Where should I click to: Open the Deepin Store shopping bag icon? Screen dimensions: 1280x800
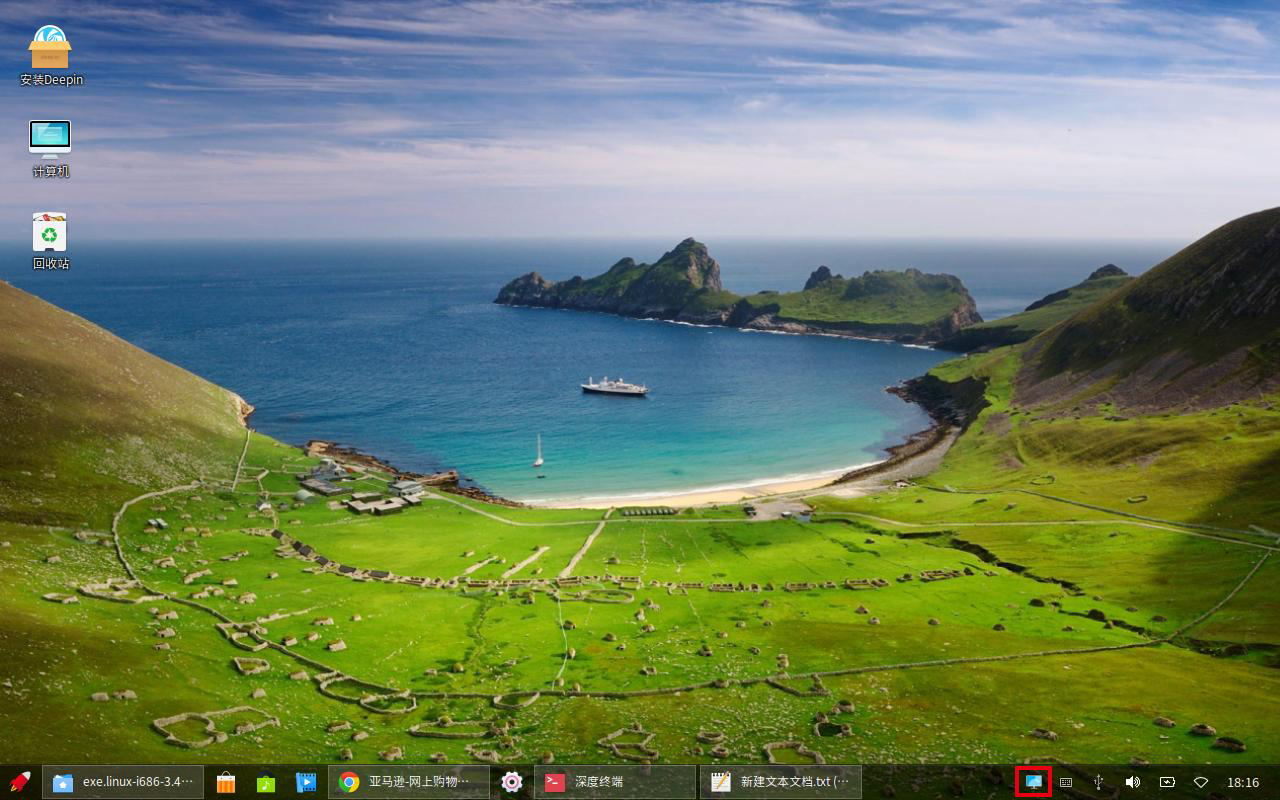point(226,782)
